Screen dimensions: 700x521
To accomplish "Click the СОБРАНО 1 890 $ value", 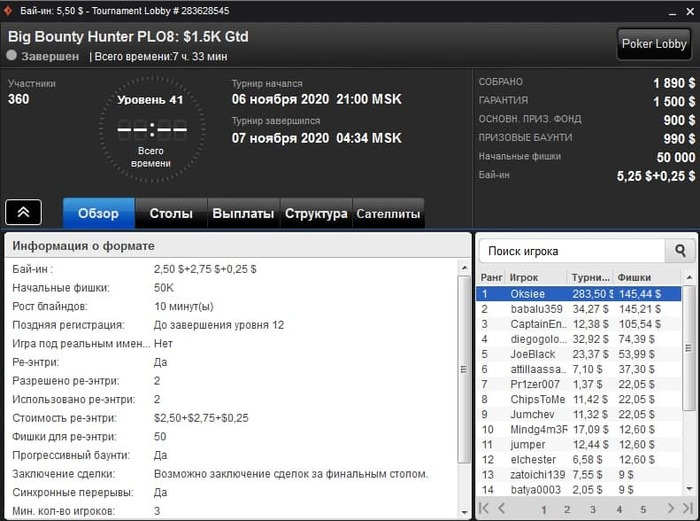I will 674,83.
